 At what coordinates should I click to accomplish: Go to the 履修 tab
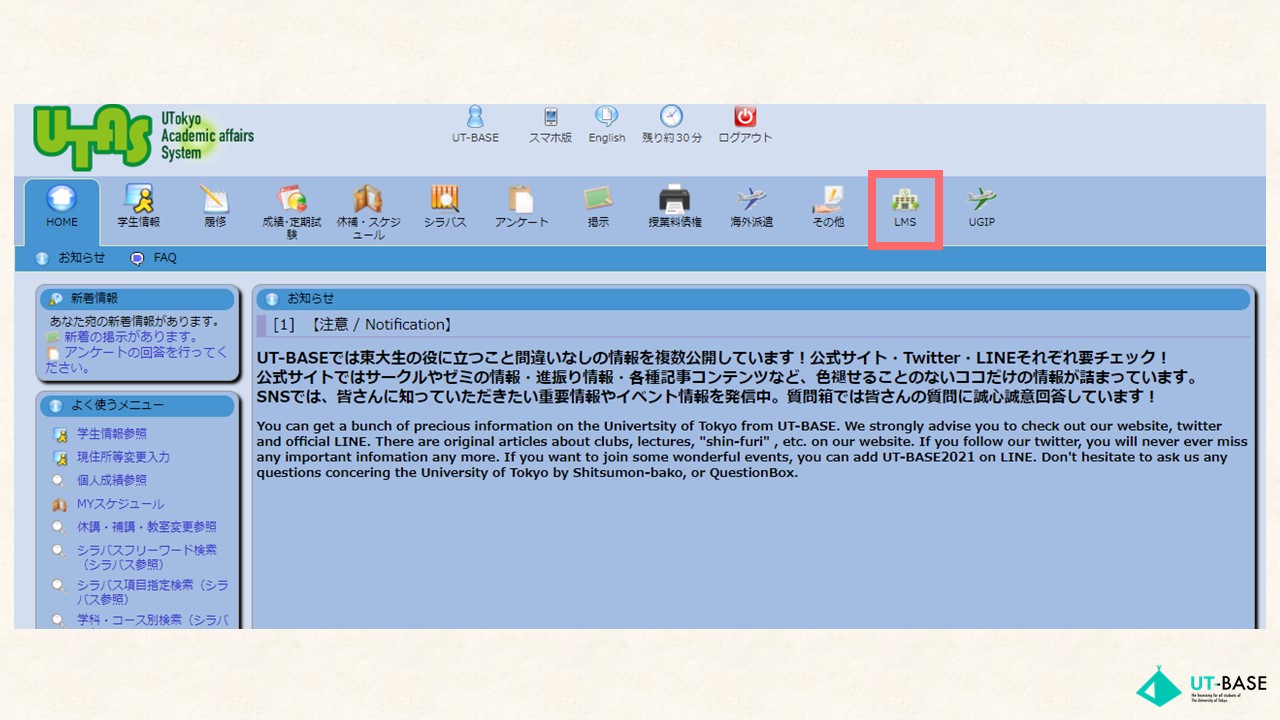coord(215,208)
